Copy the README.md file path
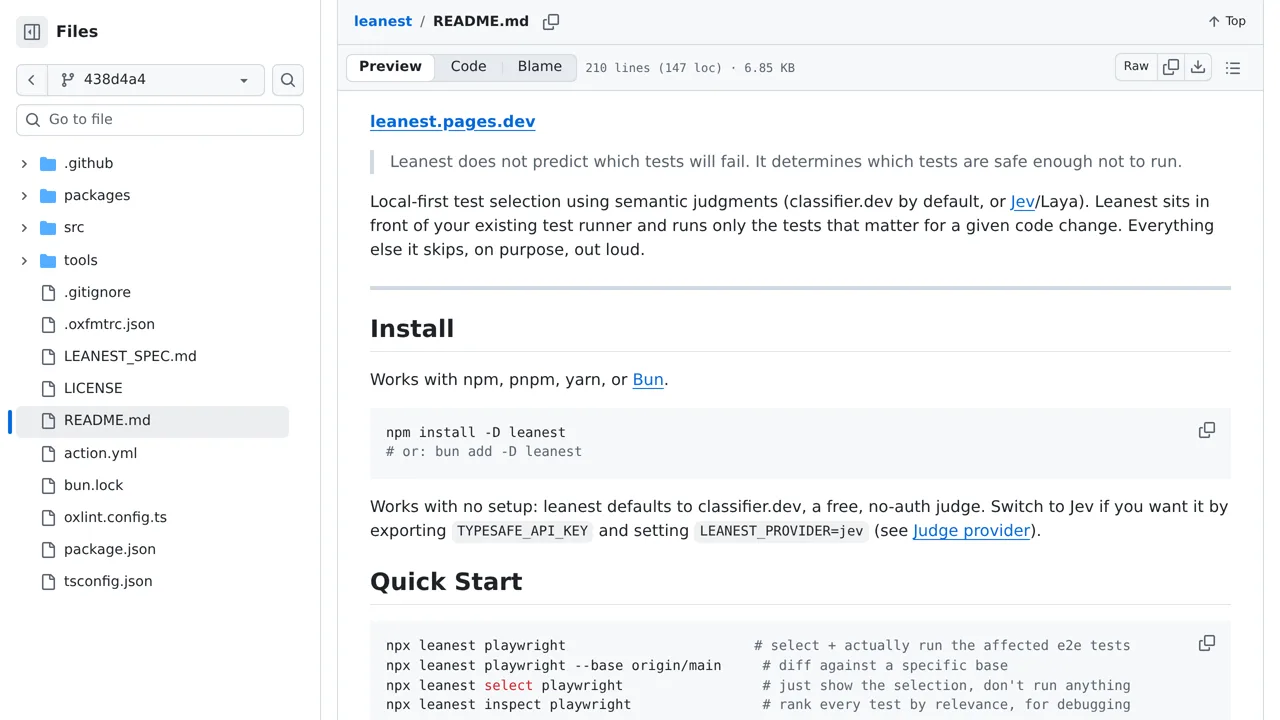Image resolution: width=1280 pixels, height=720 pixels. (x=551, y=22)
